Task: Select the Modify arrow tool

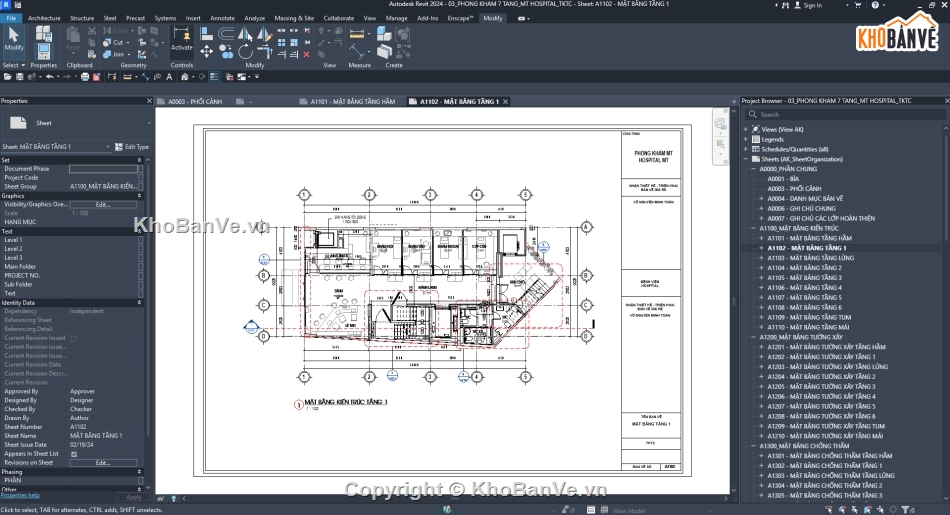Action: pyautogui.click(x=13, y=39)
